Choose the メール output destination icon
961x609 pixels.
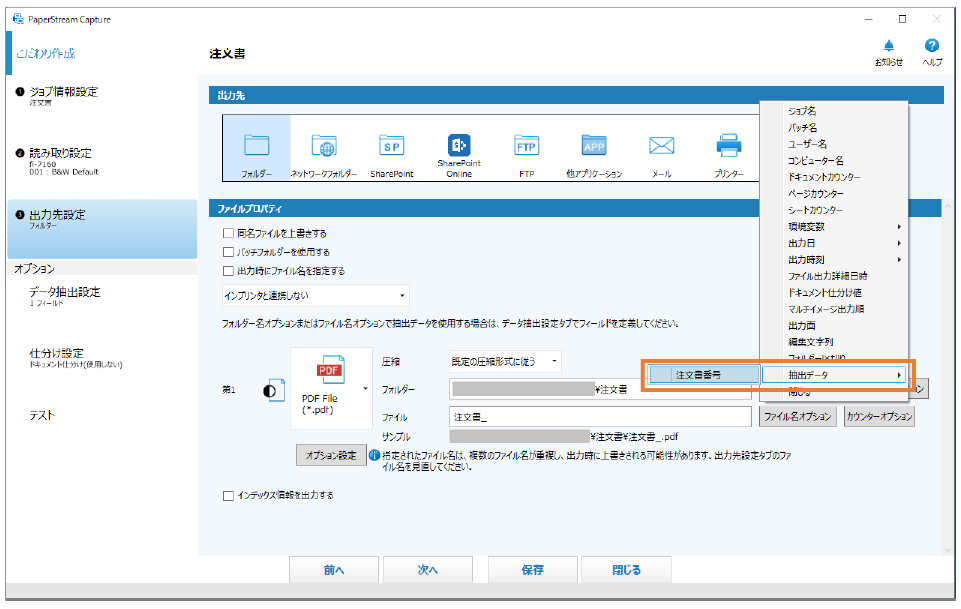(661, 148)
